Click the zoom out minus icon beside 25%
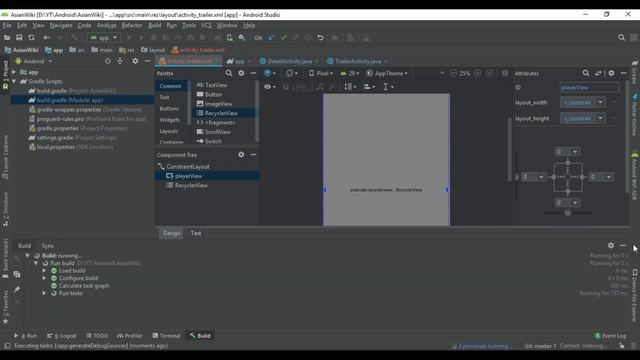 pyautogui.click(x=453, y=73)
